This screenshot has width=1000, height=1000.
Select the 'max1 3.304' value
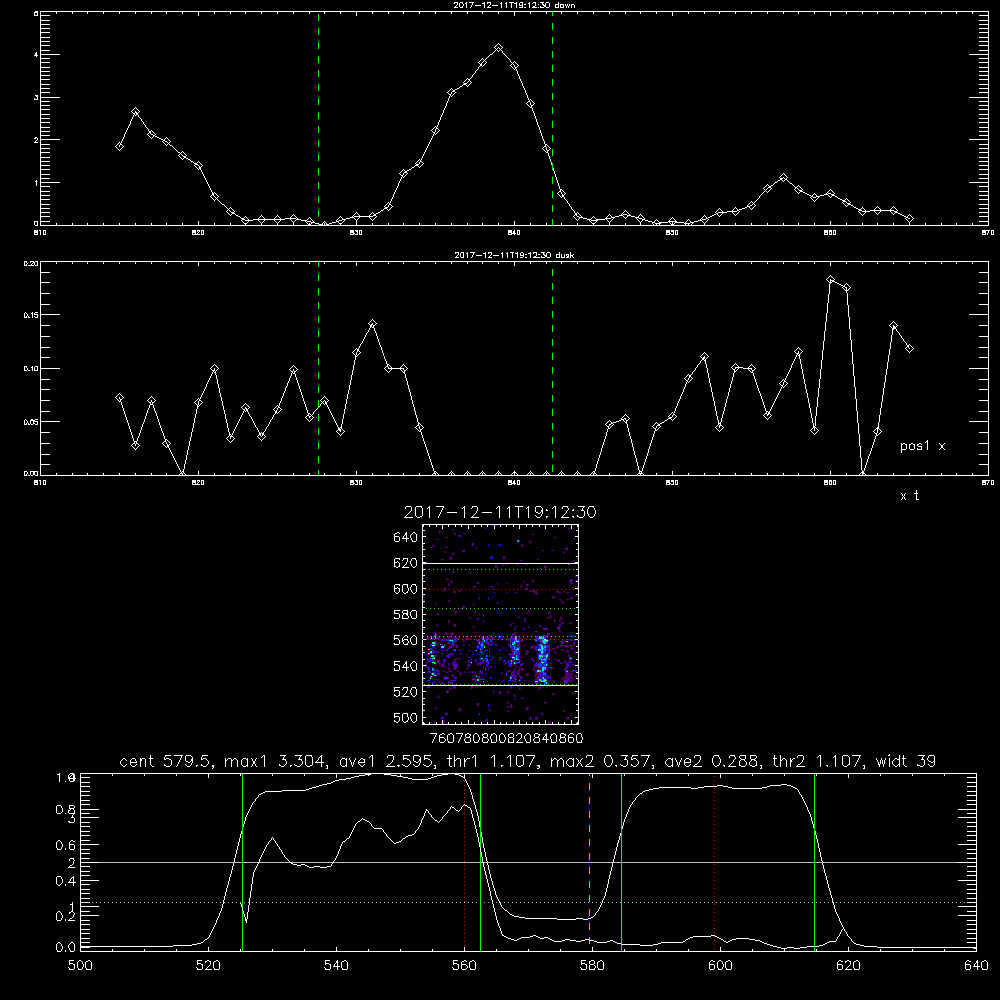[278, 761]
